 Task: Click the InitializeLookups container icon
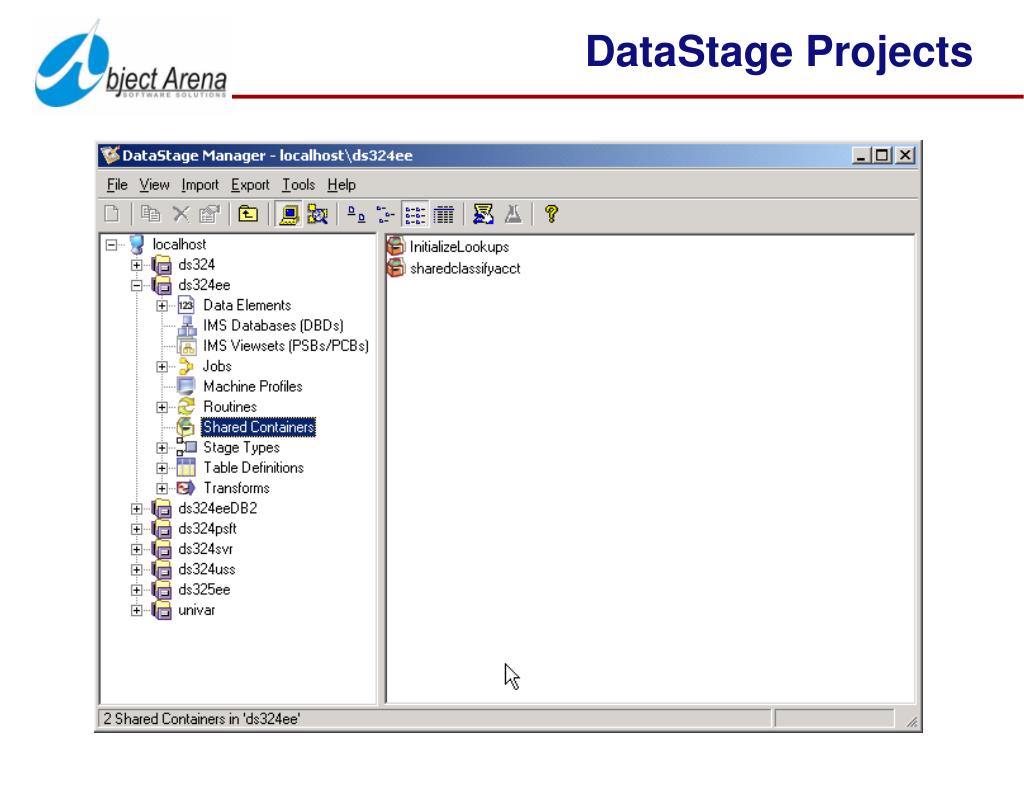(x=396, y=246)
